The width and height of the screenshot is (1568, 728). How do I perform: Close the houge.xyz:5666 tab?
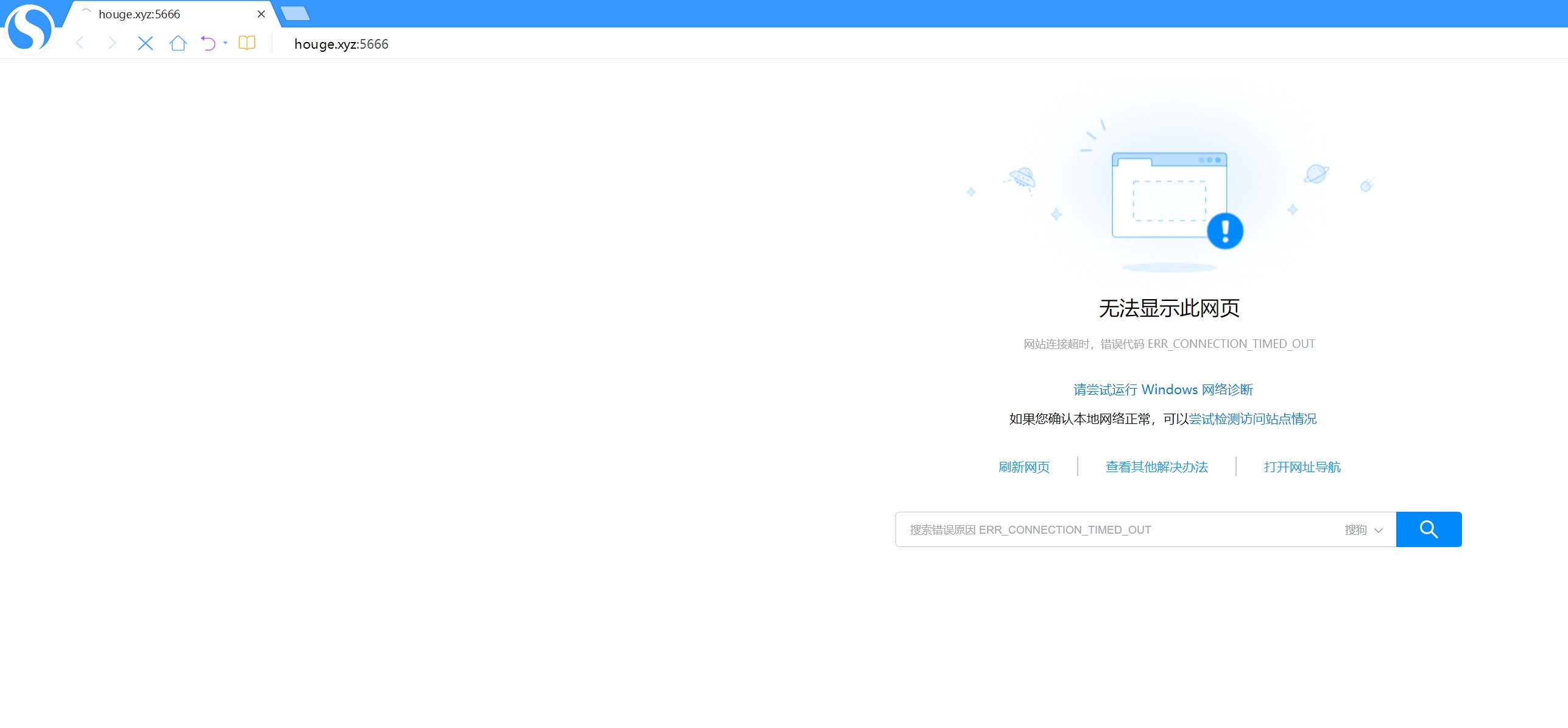tap(261, 14)
